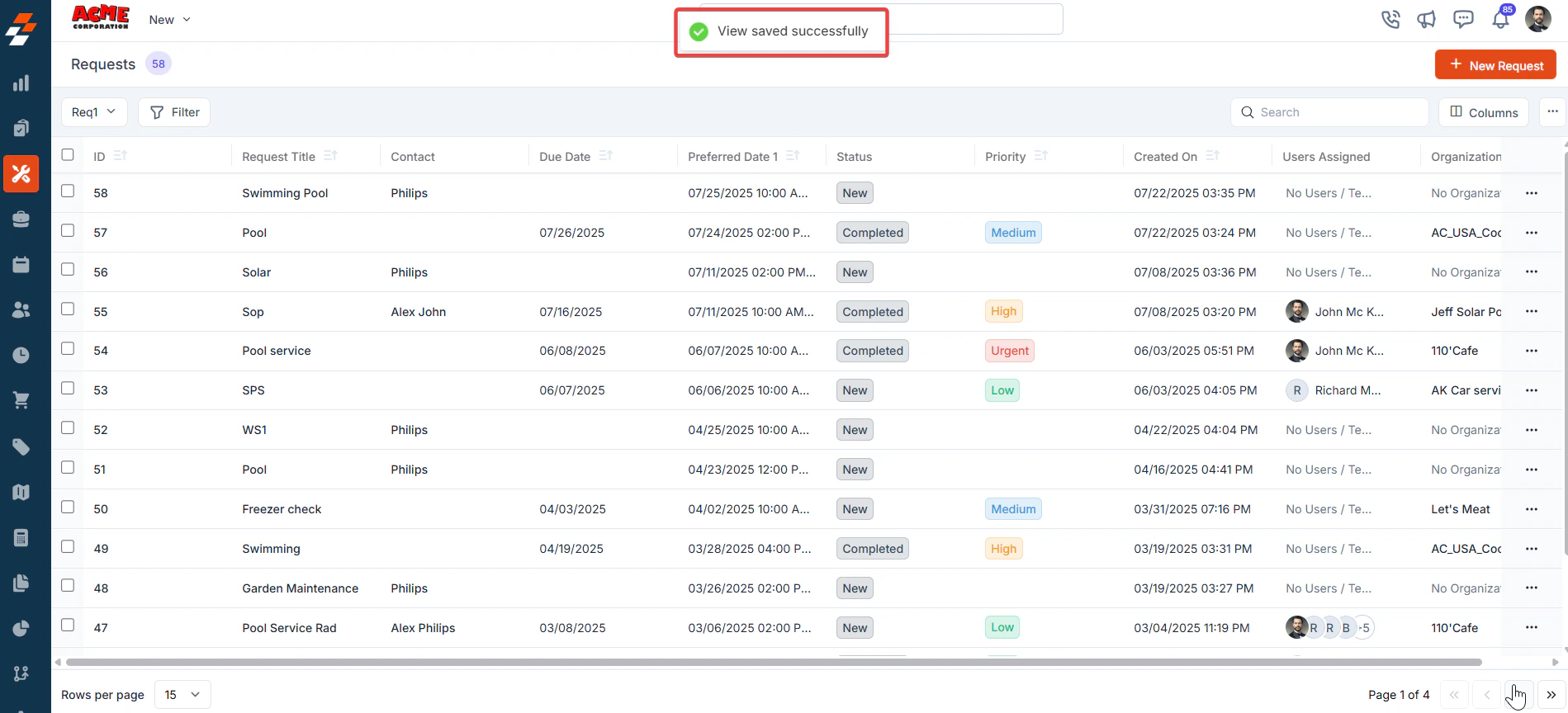Tick the checkbox for request 58

click(68, 191)
